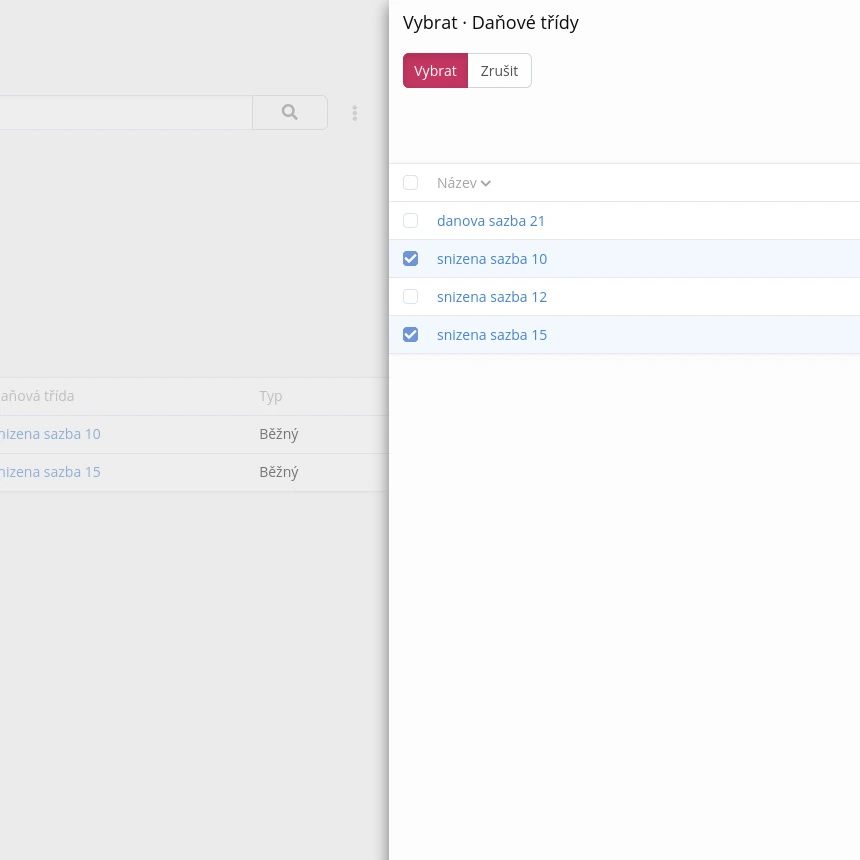This screenshot has height=860, width=860.
Task: Click the Vybrat button
Action: click(435, 71)
